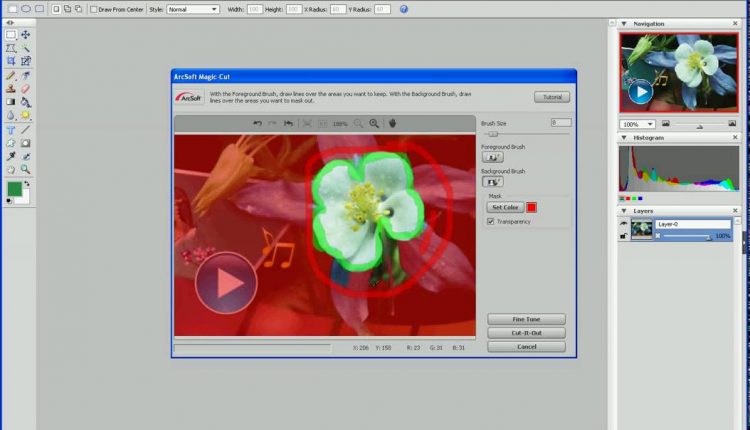Click the Y Radius input field
Viewport: 750px width, 430px height.
(x=382, y=9)
